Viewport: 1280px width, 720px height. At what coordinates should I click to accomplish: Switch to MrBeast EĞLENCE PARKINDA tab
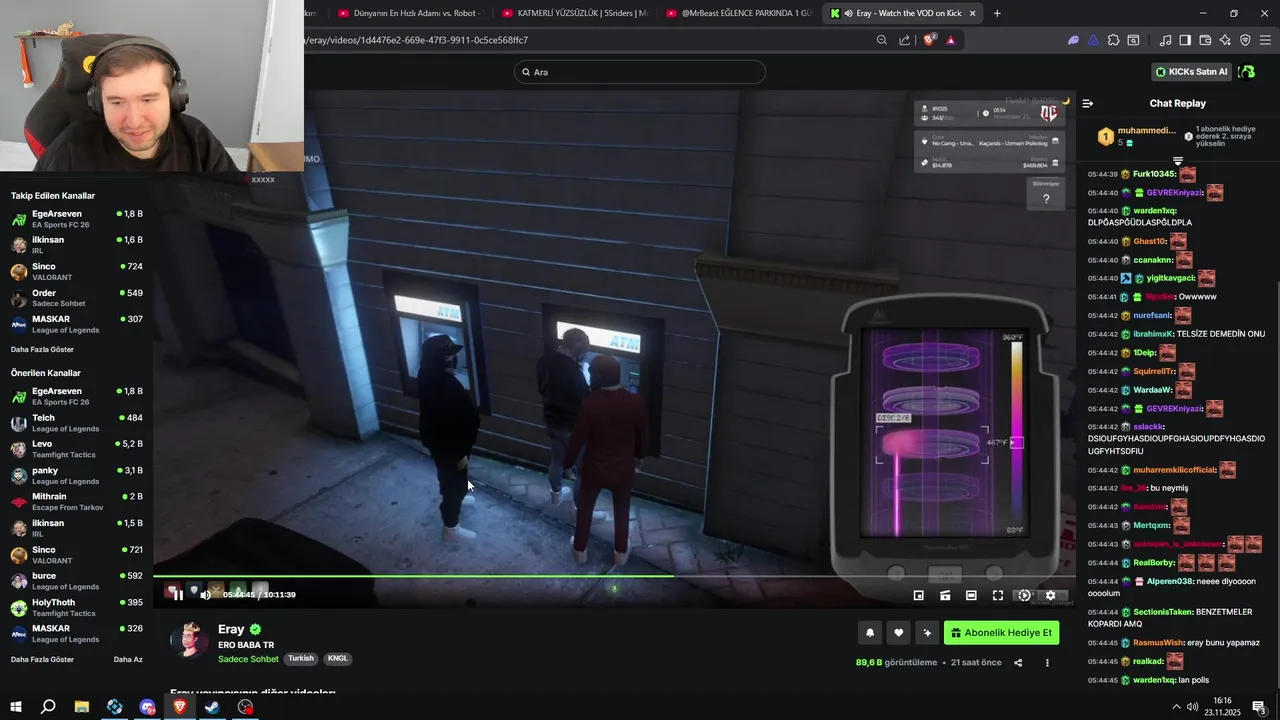[738, 13]
